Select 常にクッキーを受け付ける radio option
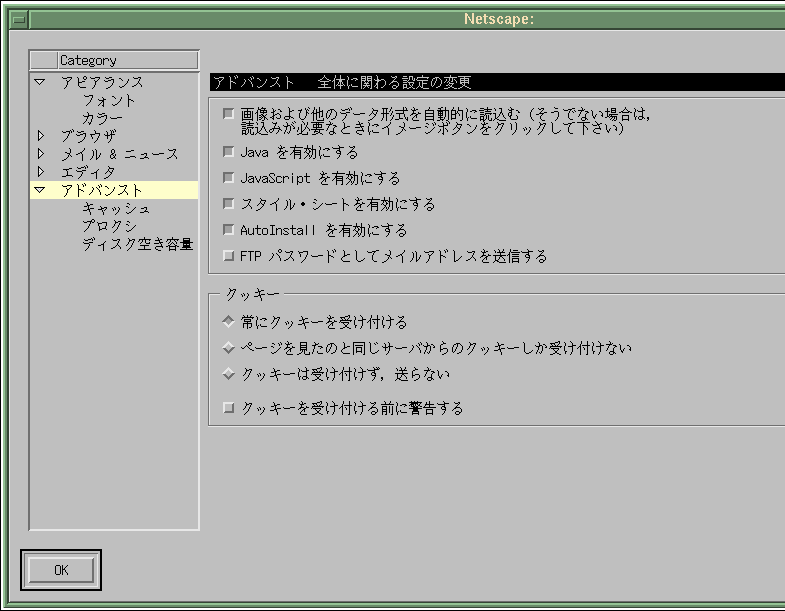 [x=228, y=321]
